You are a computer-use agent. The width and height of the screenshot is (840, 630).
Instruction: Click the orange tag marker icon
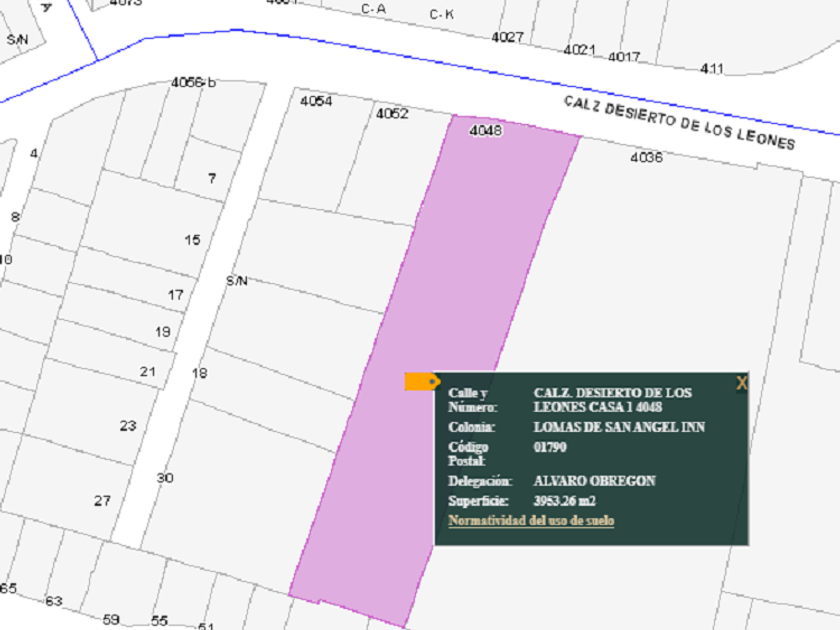[422, 381]
